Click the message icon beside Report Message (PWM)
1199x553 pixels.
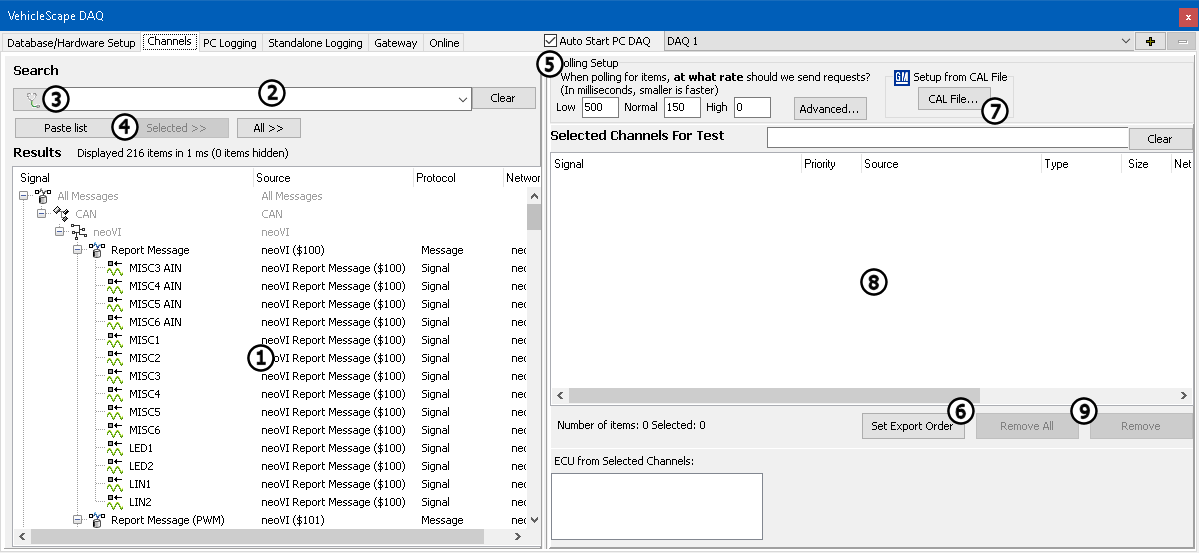pos(97,520)
